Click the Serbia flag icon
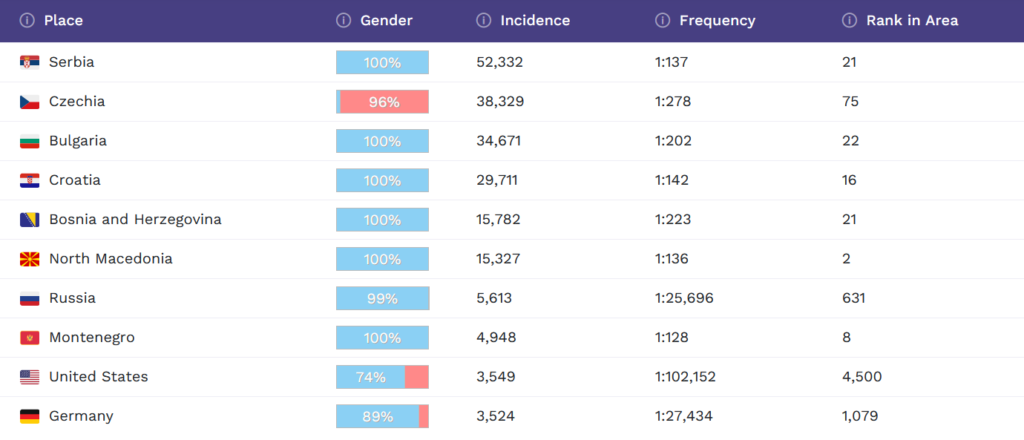The height and width of the screenshot is (440, 1024). click(29, 62)
